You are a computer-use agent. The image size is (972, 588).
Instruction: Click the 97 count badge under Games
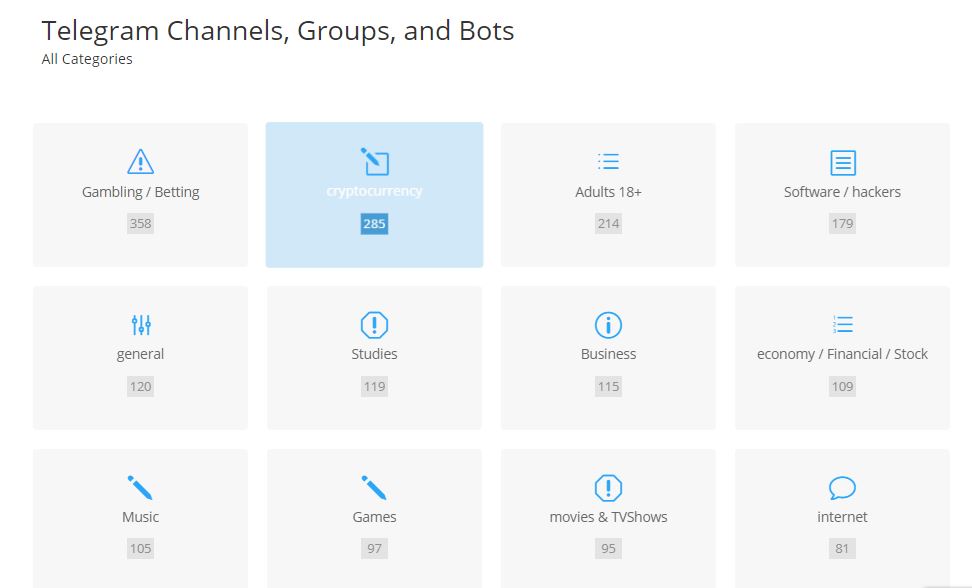click(374, 548)
